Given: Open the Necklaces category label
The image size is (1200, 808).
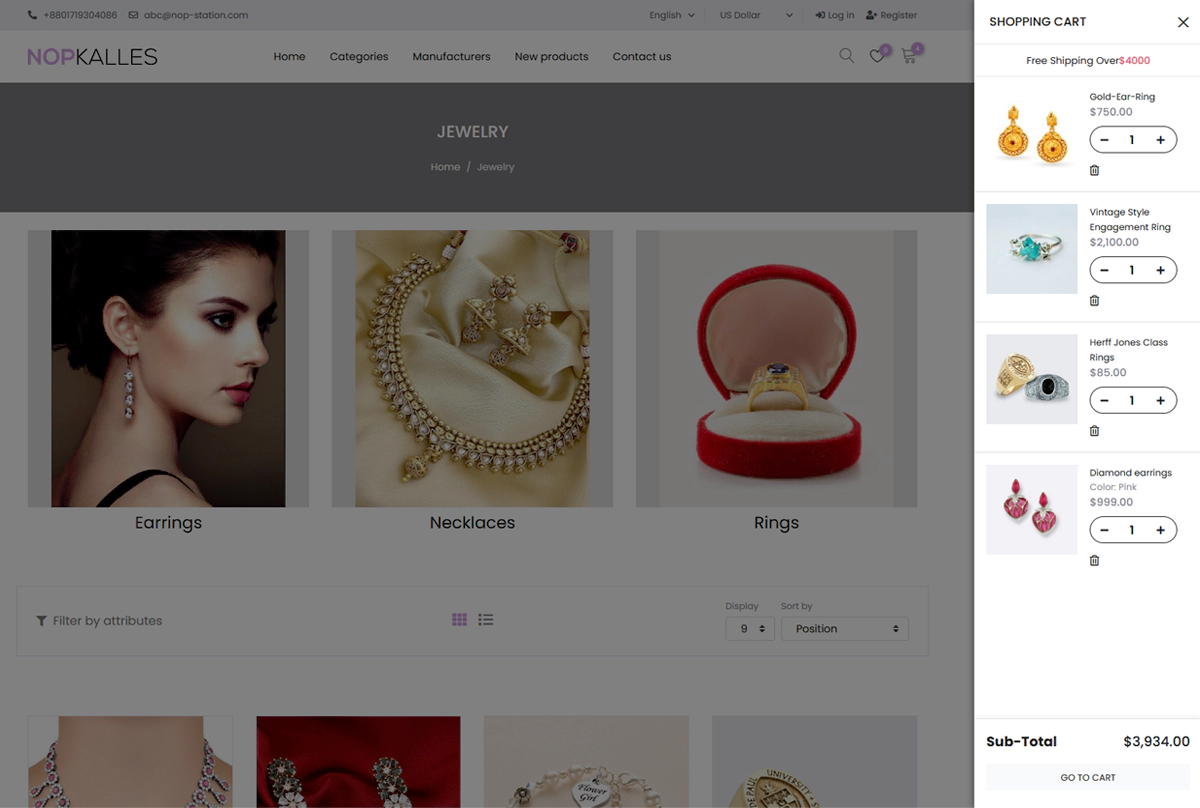Looking at the screenshot, I should click(472, 523).
